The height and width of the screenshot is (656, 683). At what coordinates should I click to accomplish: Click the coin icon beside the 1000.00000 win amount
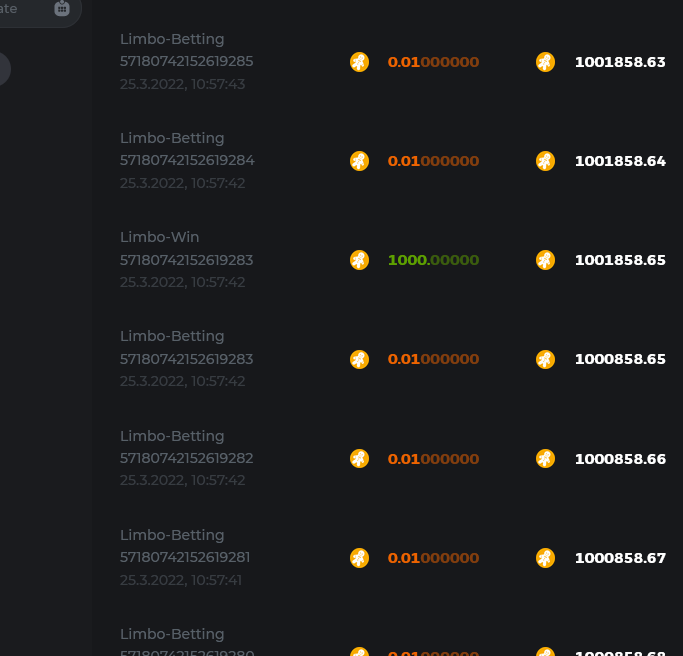tap(359, 260)
